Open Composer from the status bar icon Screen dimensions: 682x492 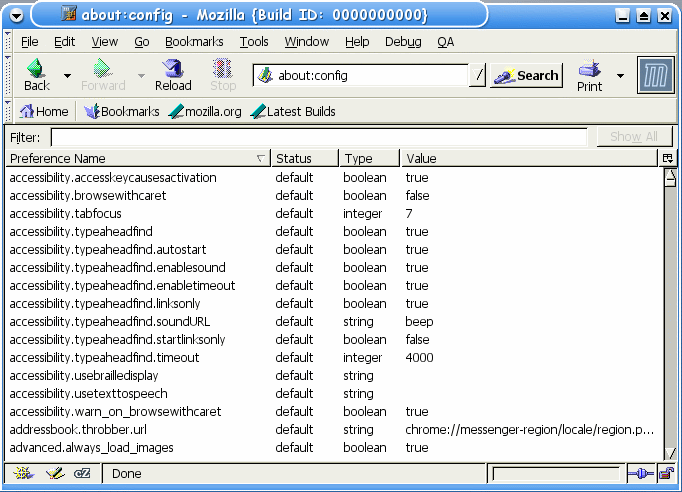click(x=55, y=473)
